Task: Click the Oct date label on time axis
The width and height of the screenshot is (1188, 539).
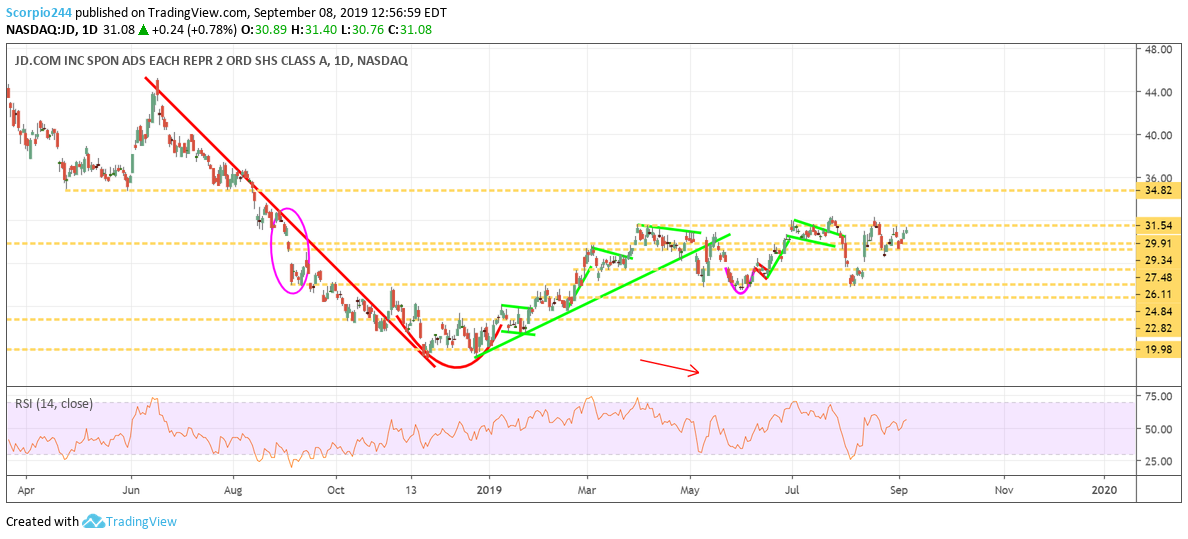Action: pos(336,490)
